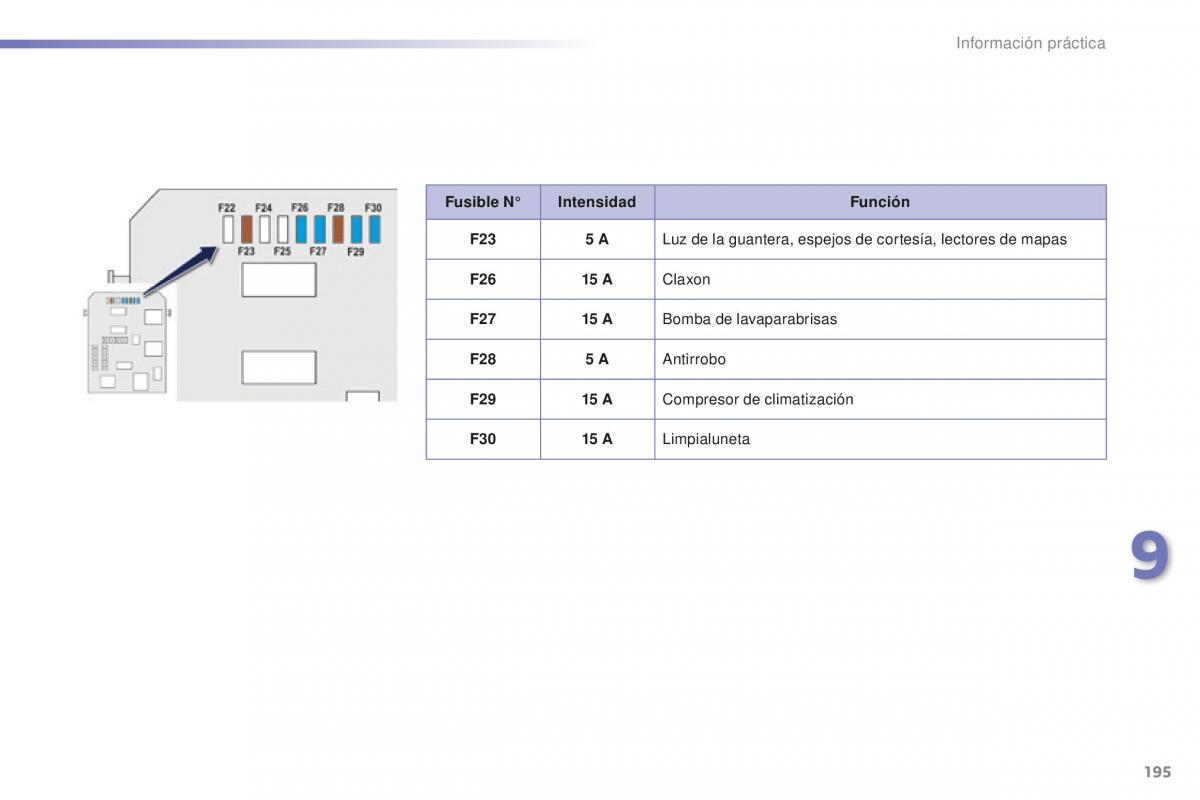Click the 15 A value in the F29 row
1200x800 pixels.
pyautogui.click(x=597, y=399)
